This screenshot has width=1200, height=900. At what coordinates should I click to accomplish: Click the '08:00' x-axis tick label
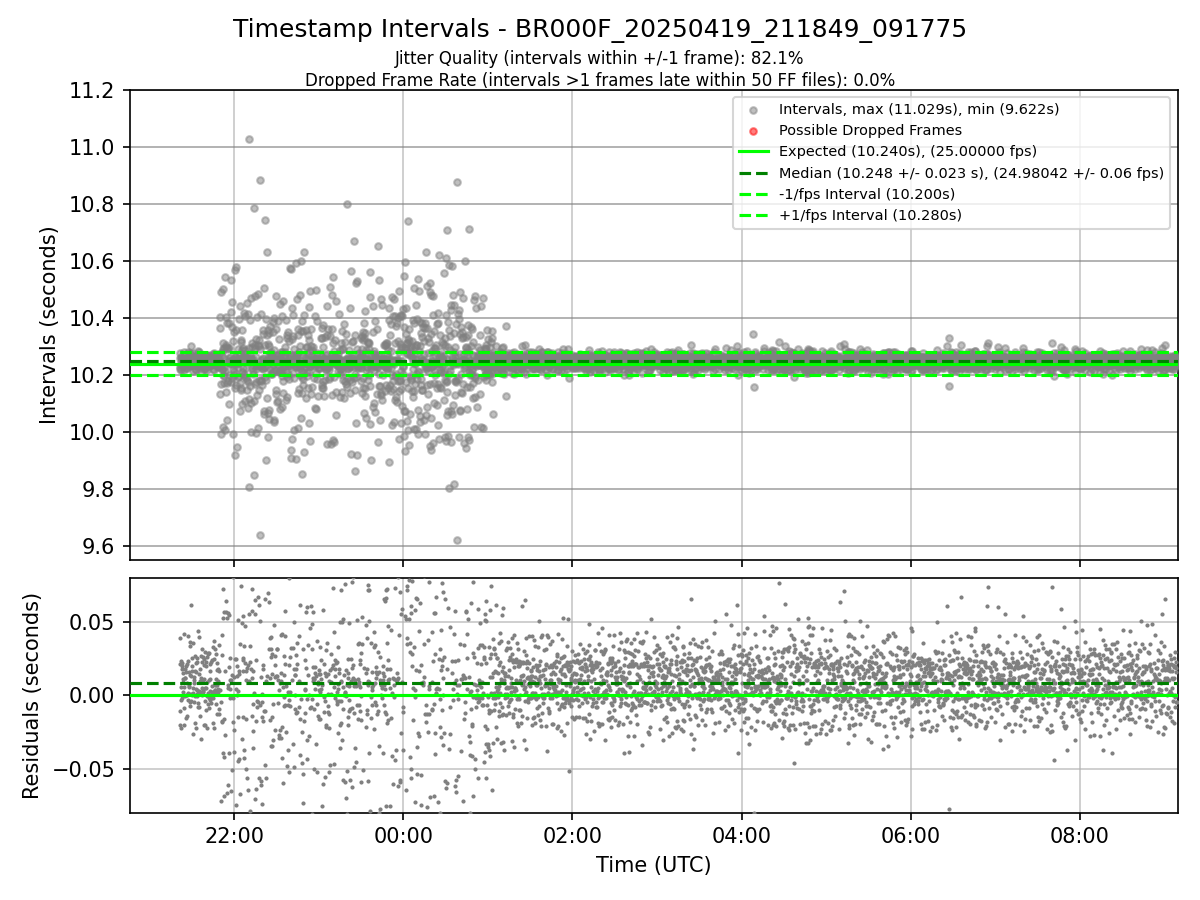[x=1080, y=834]
